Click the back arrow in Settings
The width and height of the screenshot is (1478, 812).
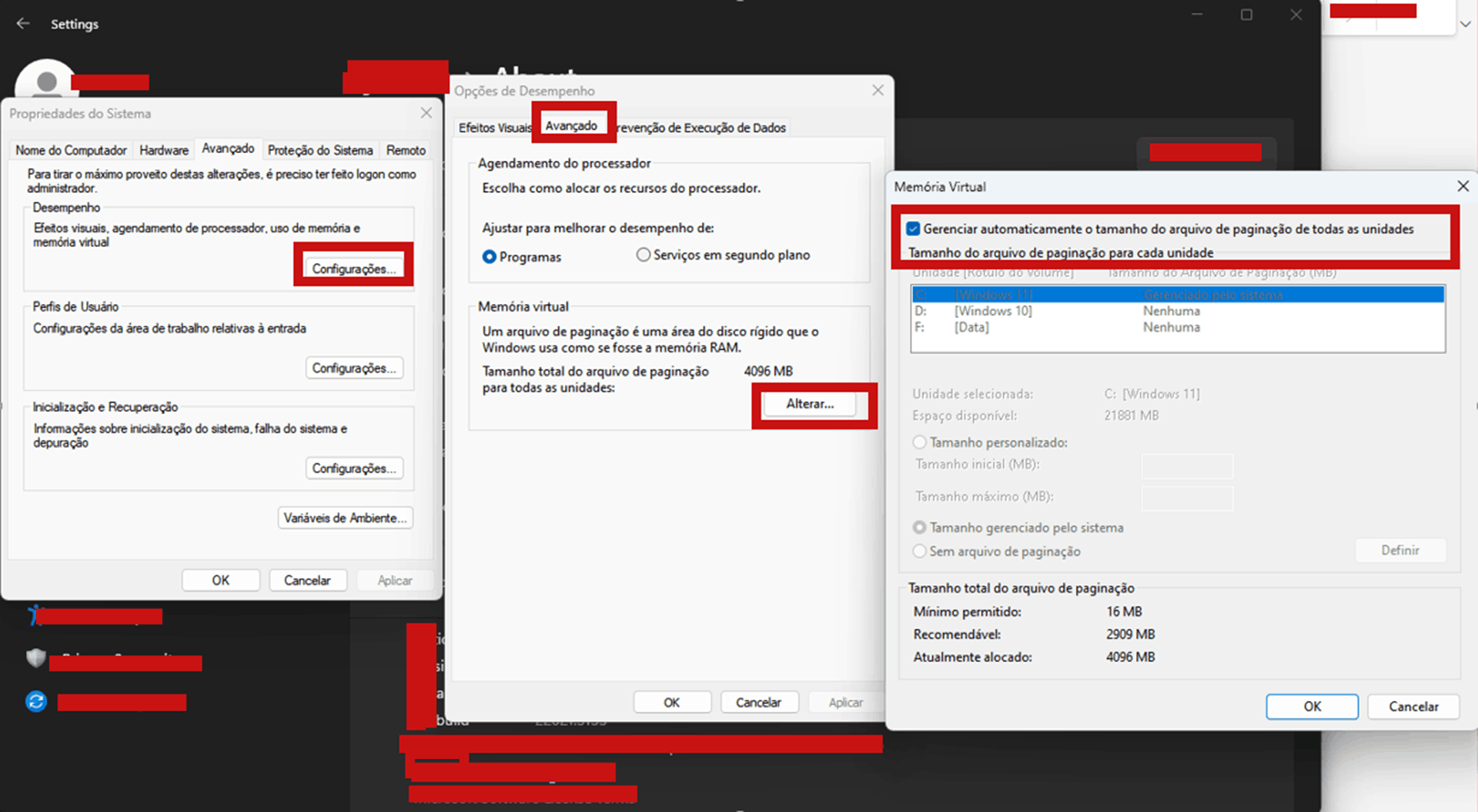[x=23, y=24]
